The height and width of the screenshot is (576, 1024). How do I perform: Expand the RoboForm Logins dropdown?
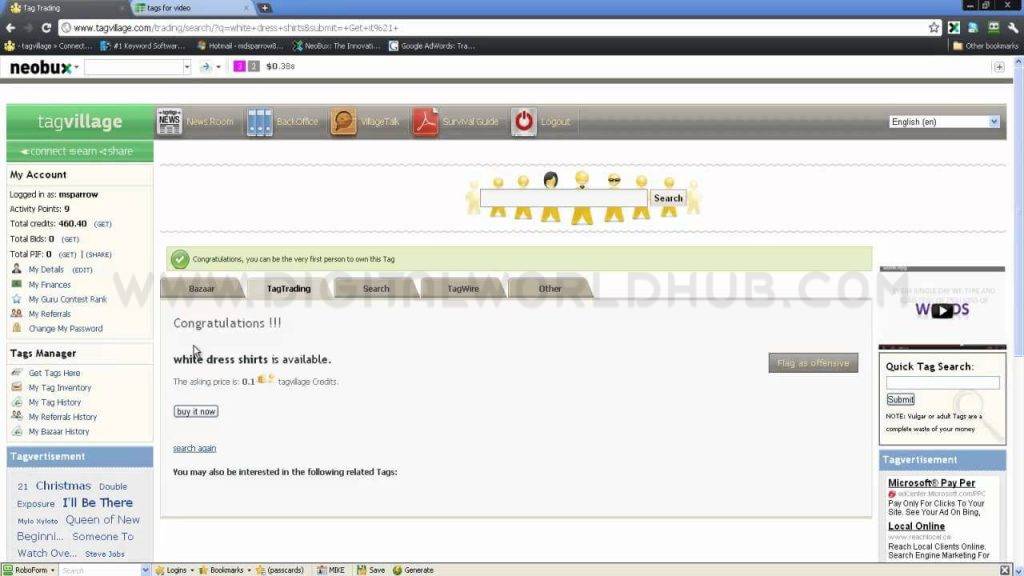point(192,570)
